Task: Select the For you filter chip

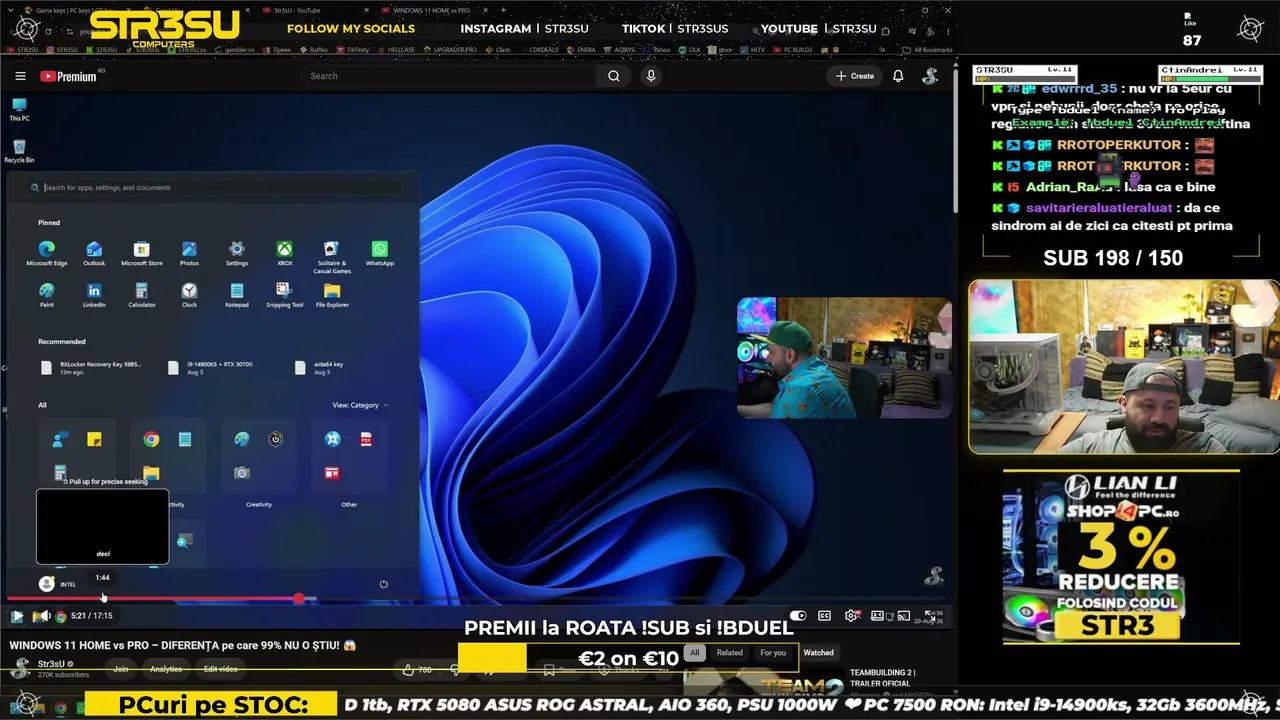Action: [x=773, y=653]
